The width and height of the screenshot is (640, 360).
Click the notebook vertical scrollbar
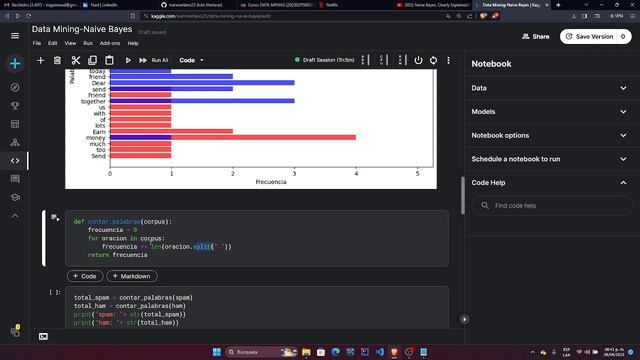(x=463, y=195)
